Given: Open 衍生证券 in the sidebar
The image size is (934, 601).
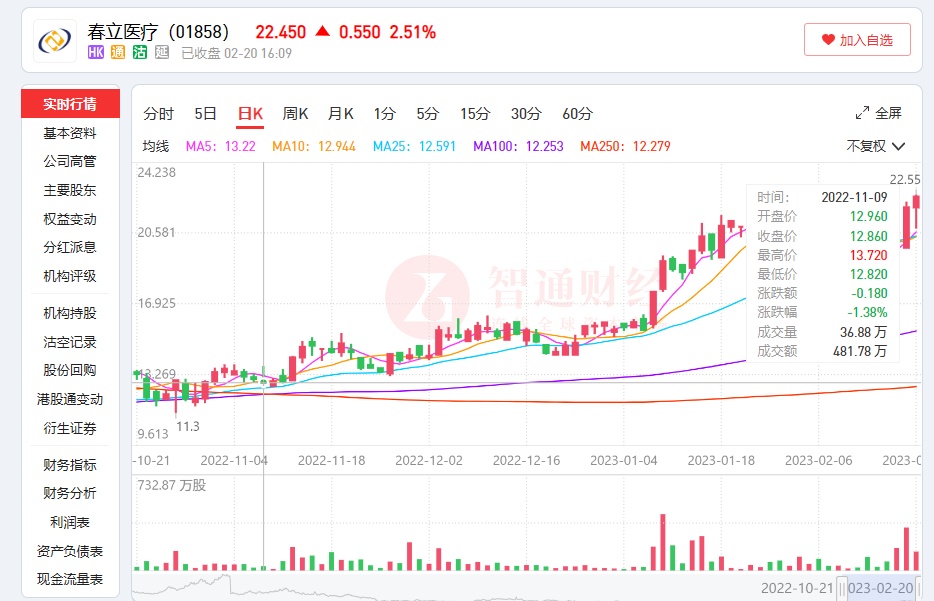Looking at the screenshot, I should coord(70,428).
